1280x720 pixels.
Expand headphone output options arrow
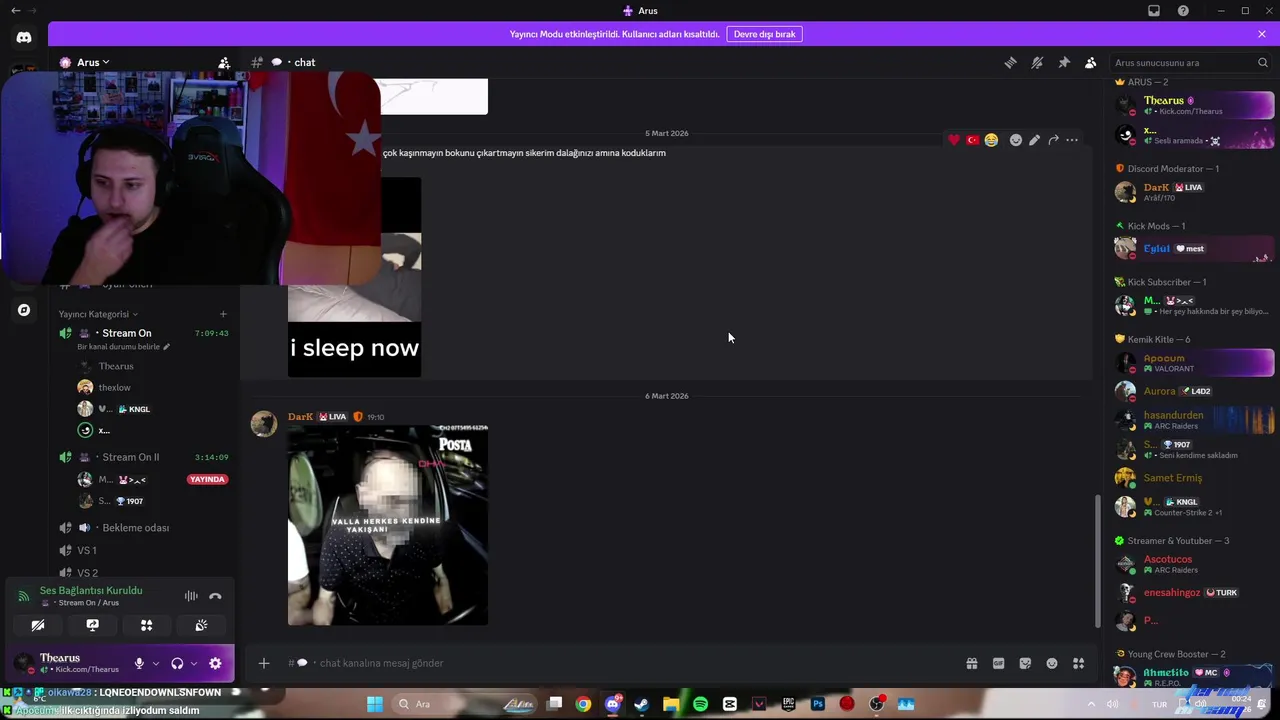point(193,663)
